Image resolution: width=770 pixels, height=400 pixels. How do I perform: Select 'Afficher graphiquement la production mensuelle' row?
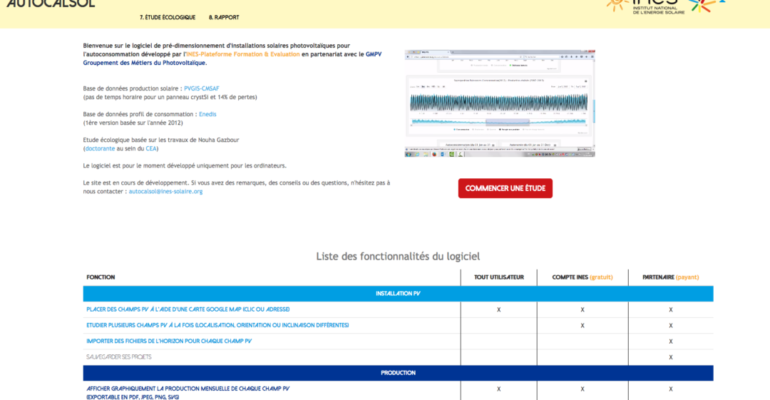[188, 393]
